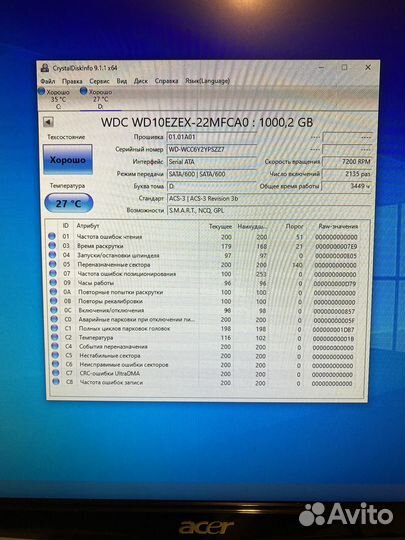Click the Порог column header
The width and height of the screenshot is (405, 540).
[x=294, y=227]
